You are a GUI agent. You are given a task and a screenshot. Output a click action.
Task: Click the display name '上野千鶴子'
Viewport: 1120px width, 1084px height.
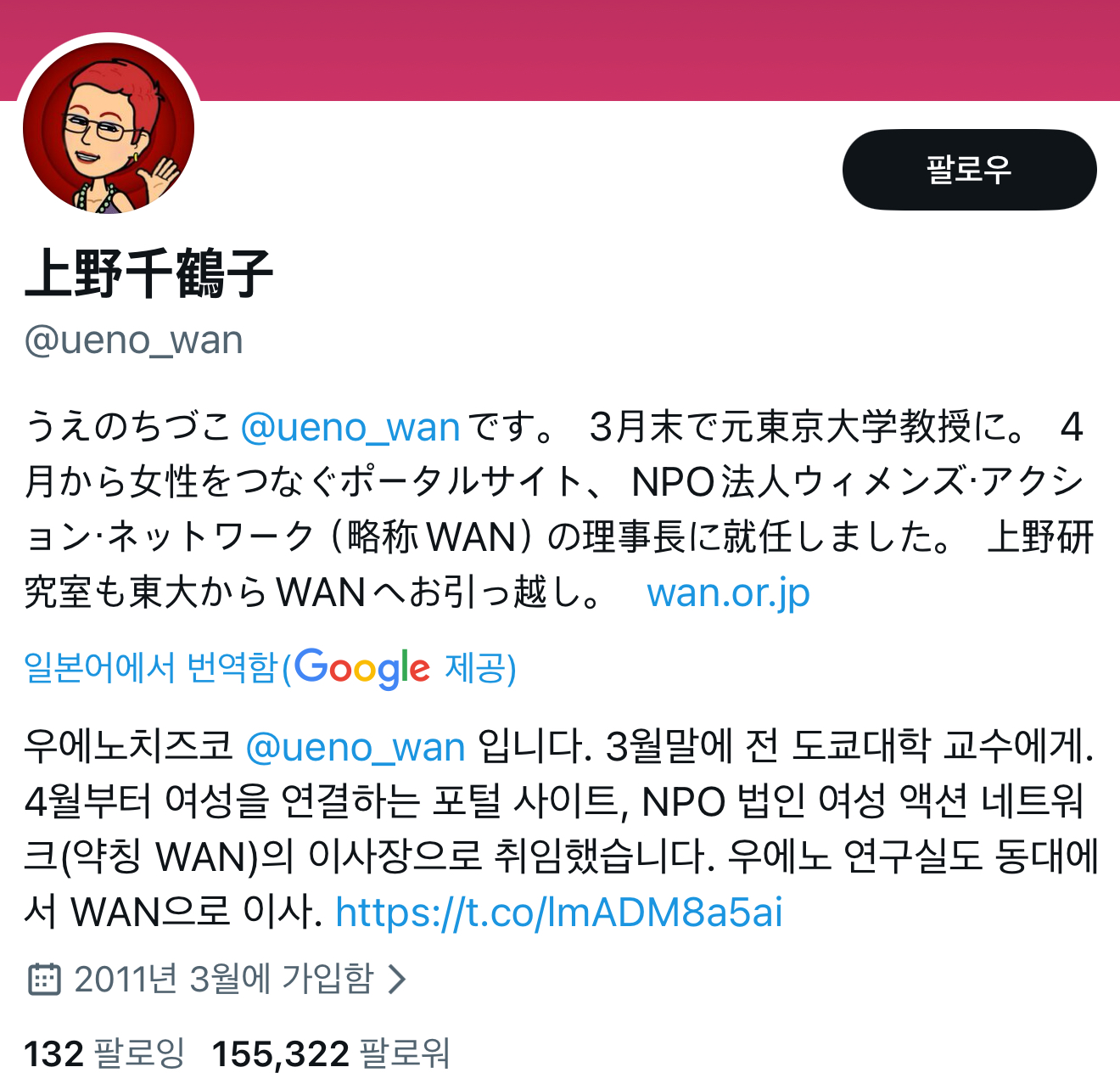(149, 273)
